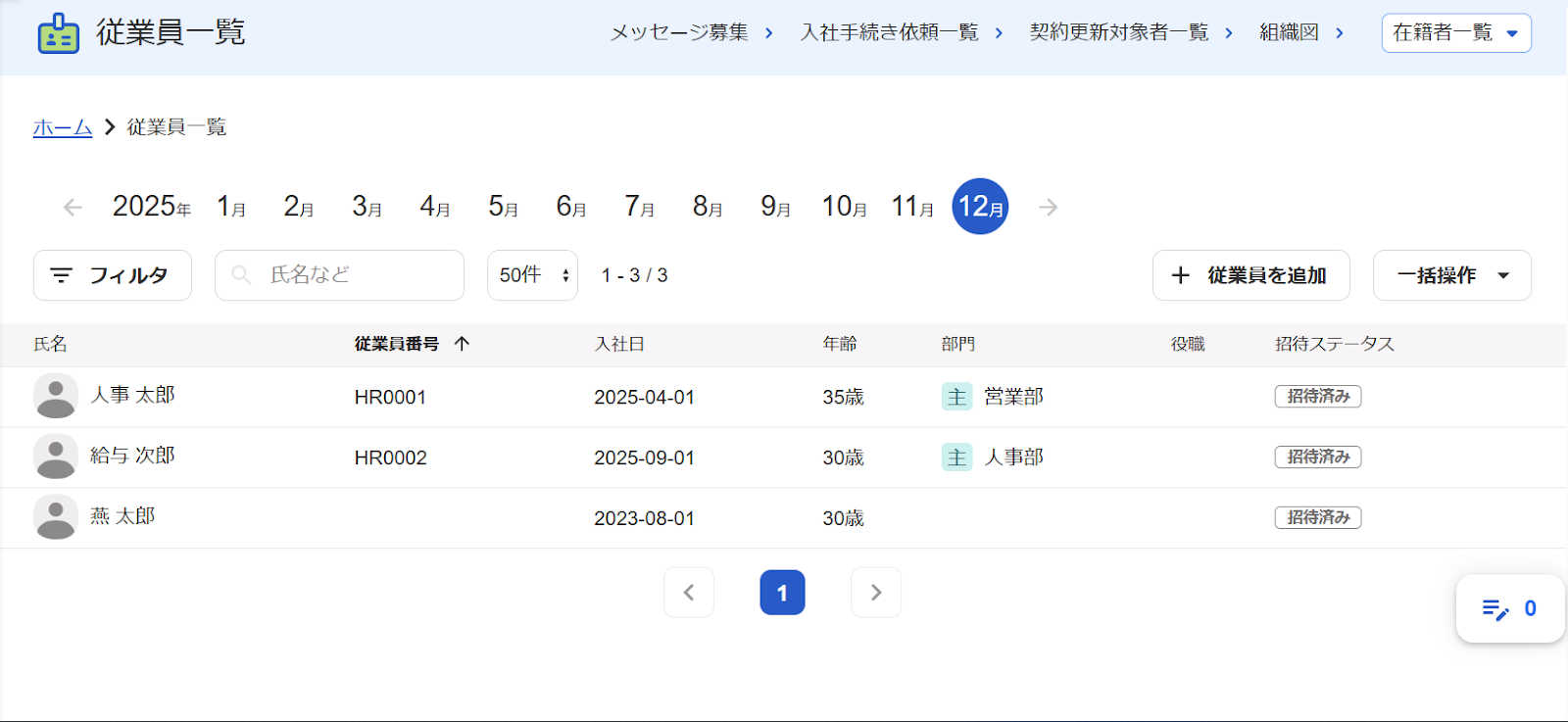
Task: Click the employee list ID badge icon
Action: coord(58,33)
